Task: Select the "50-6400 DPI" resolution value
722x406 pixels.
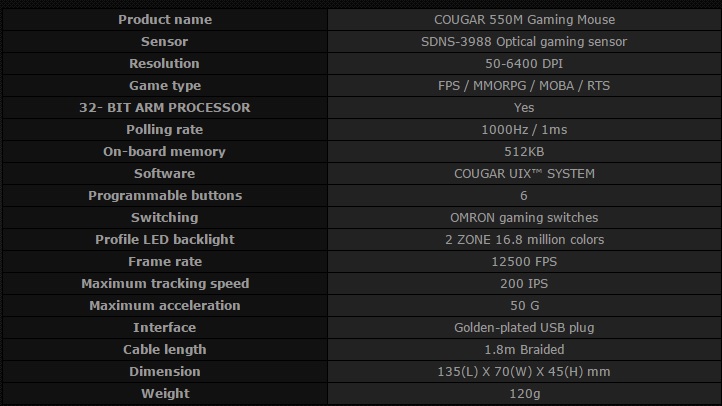Action: point(523,64)
